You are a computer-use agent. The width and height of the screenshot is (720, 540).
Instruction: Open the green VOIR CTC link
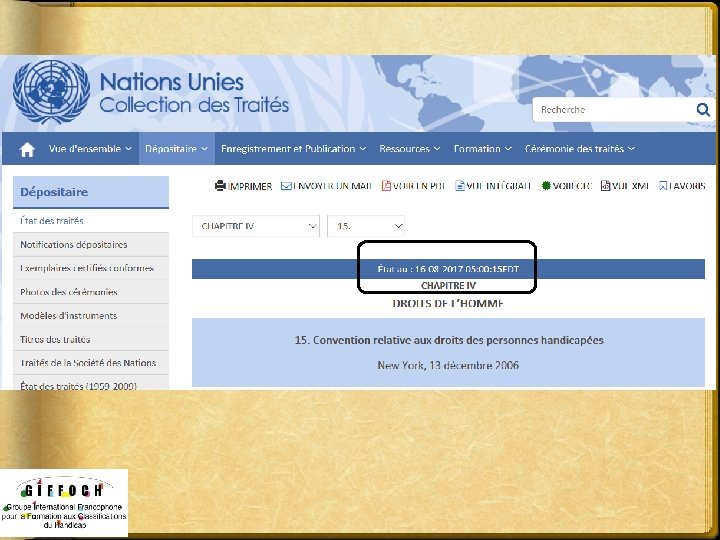pos(567,186)
